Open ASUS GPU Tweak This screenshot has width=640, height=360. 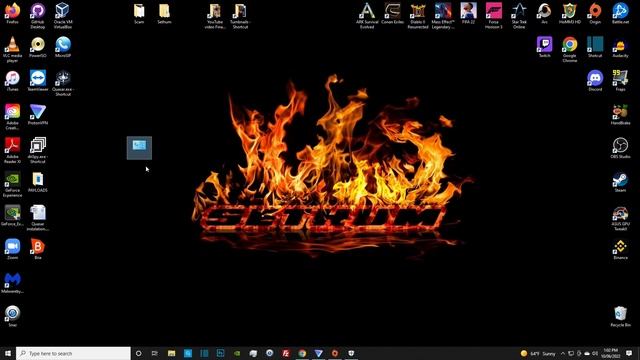(x=620, y=218)
